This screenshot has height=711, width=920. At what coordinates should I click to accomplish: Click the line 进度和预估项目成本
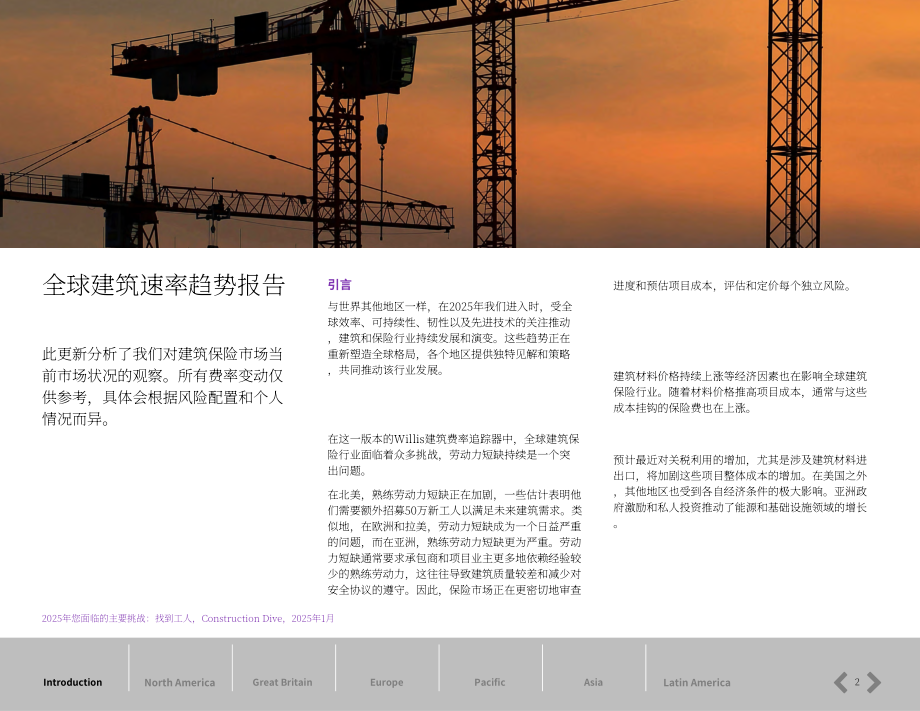coord(733,286)
